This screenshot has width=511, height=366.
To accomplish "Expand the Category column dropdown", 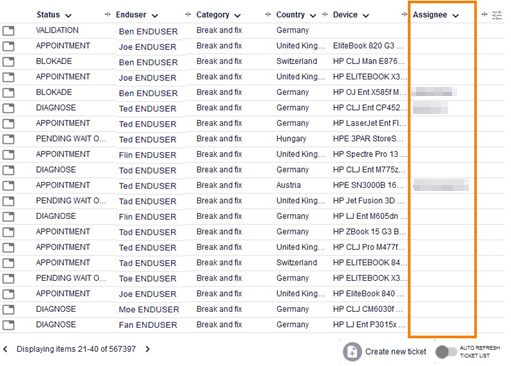I will point(237,16).
